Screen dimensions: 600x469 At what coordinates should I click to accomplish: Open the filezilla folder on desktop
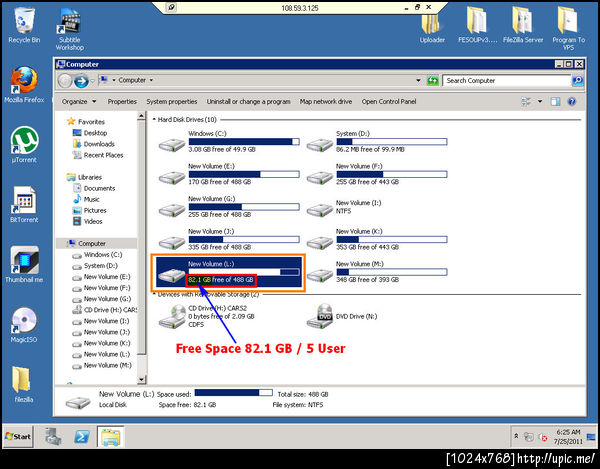click(x=23, y=384)
